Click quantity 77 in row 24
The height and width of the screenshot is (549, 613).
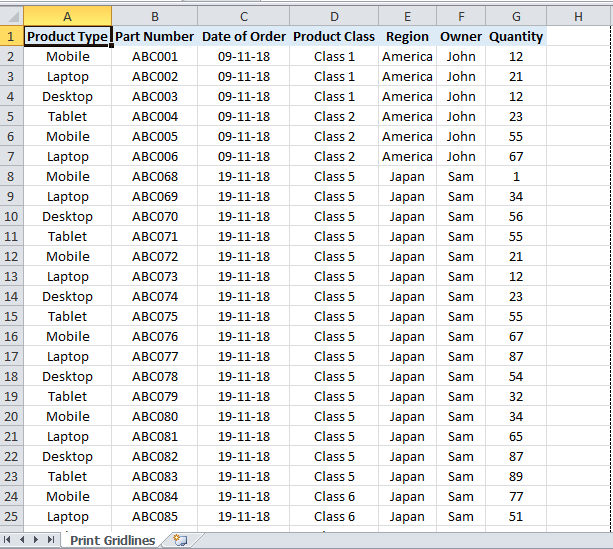pyautogui.click(x=516, y=496)
